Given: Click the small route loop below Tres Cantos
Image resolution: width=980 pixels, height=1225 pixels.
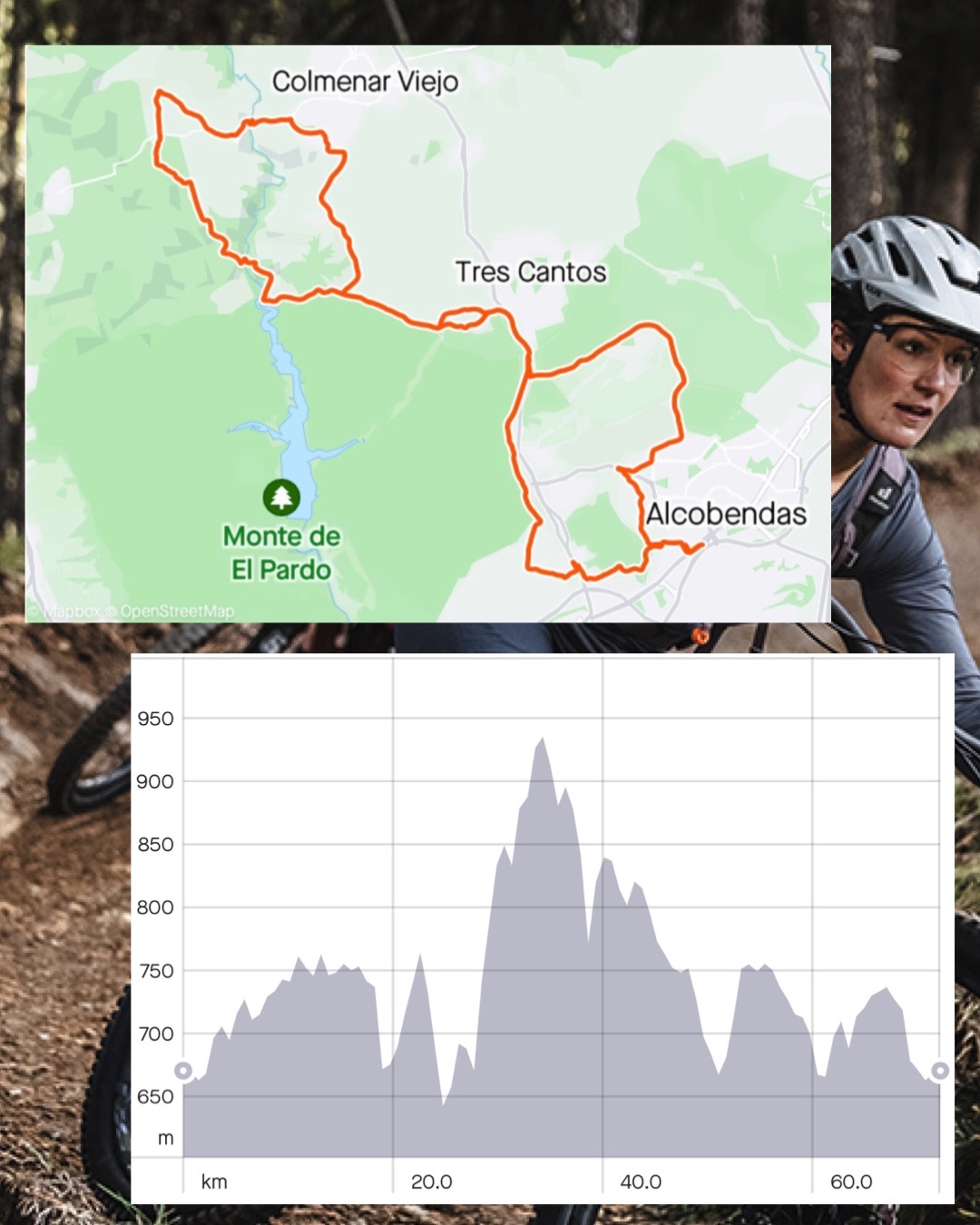Looking at the screenshot, I should 465,318.
